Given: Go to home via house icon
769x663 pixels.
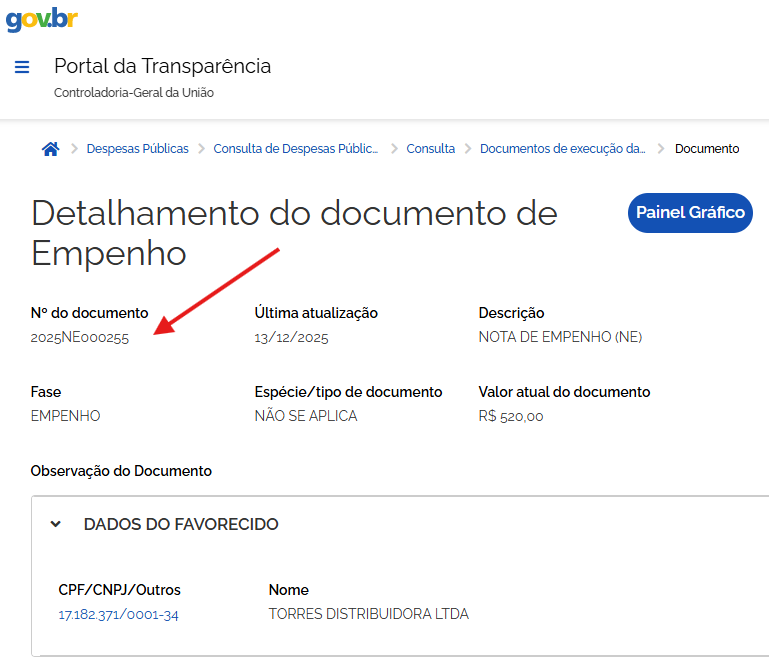Looking at the screenshot, I should tap(50, 149).
